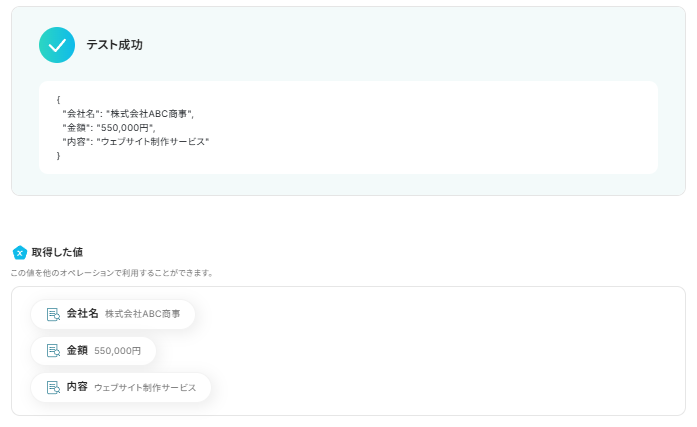Image resolution: width=697 pixels, height=427 pixels.
Task: Click the document icon on 金額 chip
Action: (x=54, y=351)
